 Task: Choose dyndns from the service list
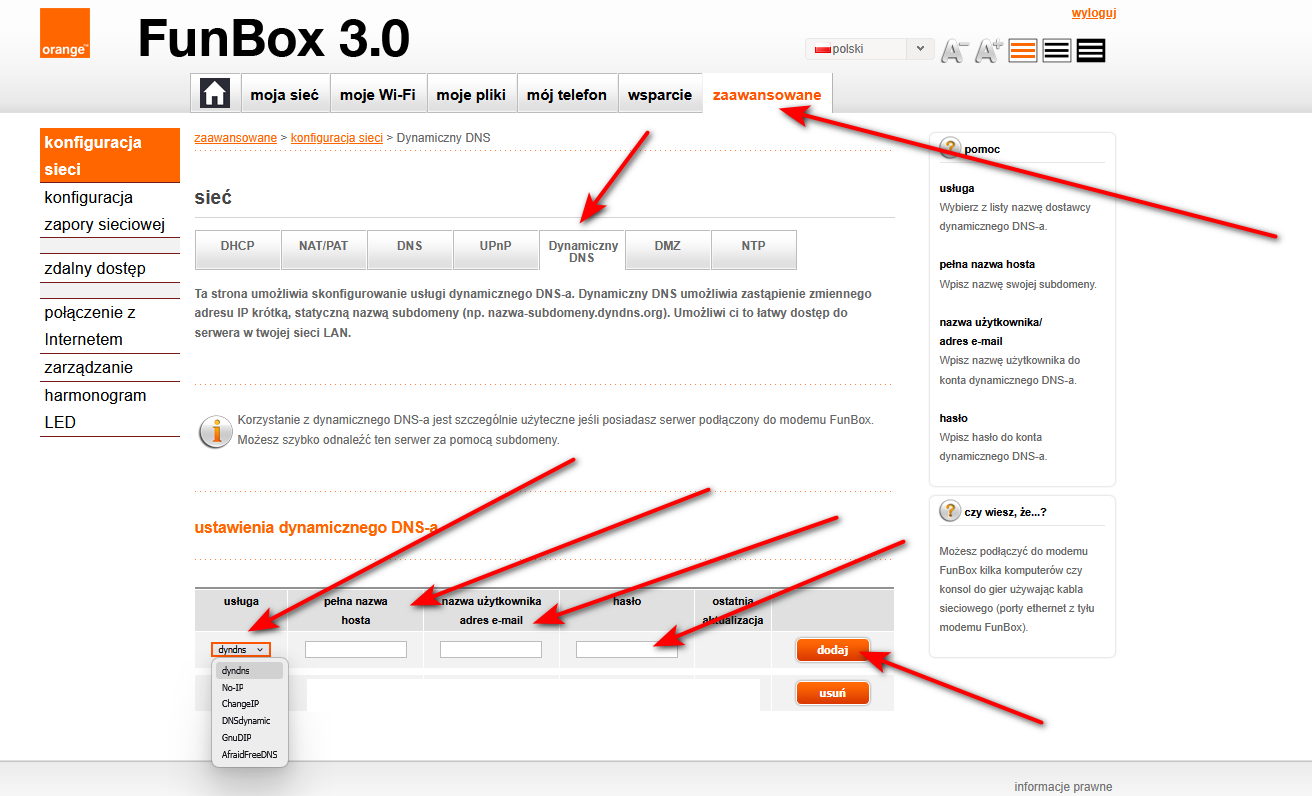(250, 670)
